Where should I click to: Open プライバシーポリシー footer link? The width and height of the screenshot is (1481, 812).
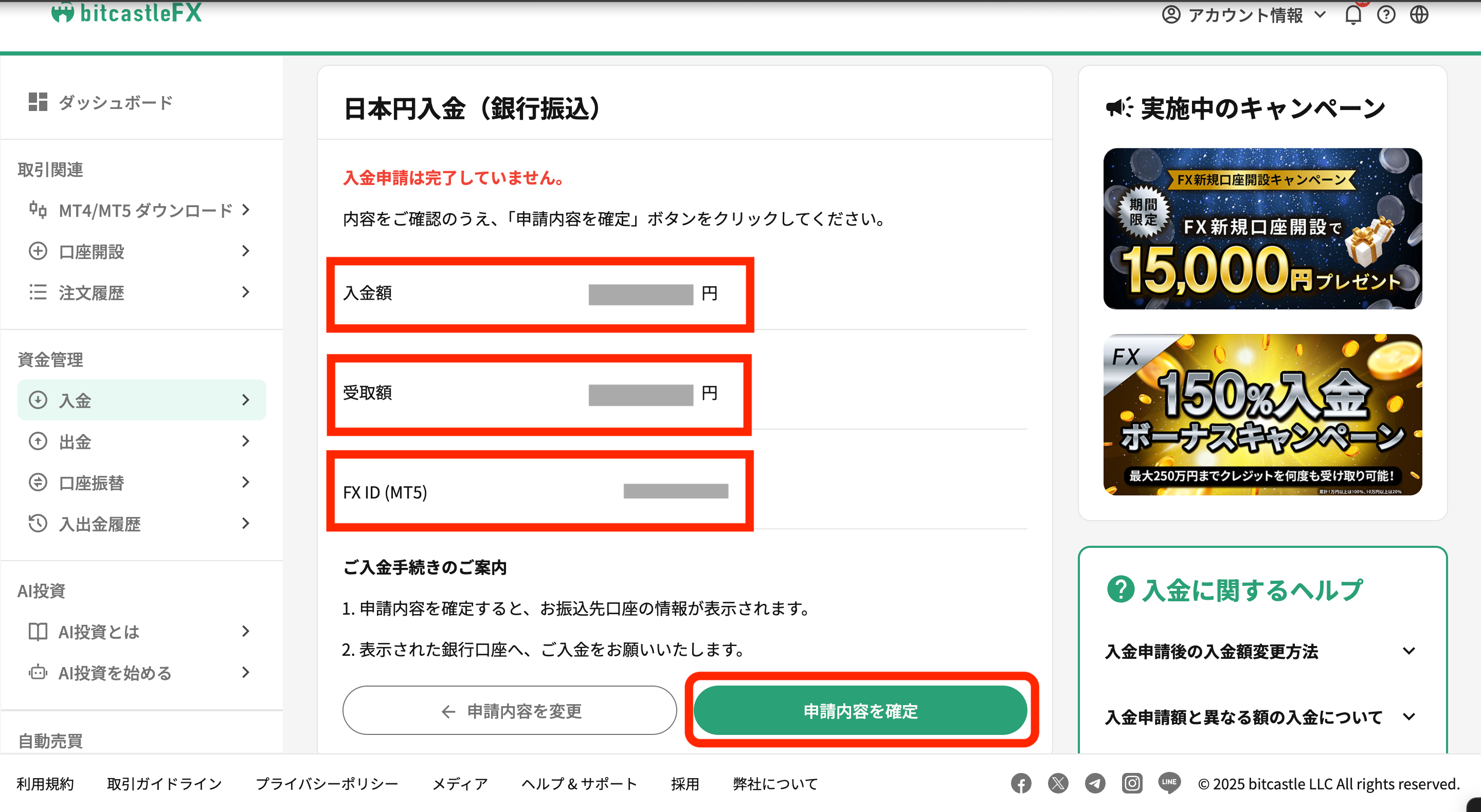coord(327,783)
